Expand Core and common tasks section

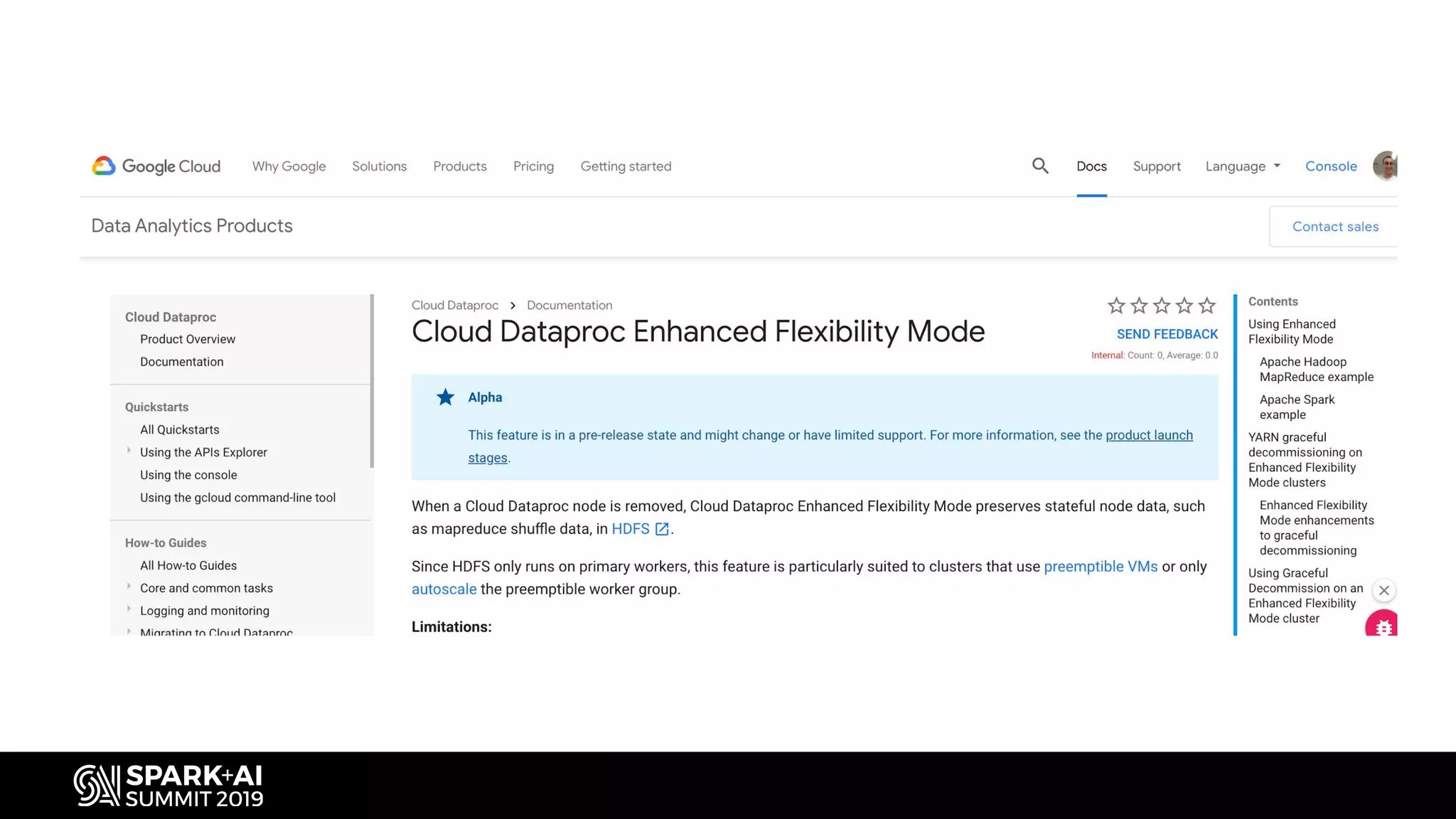[129, 586]
